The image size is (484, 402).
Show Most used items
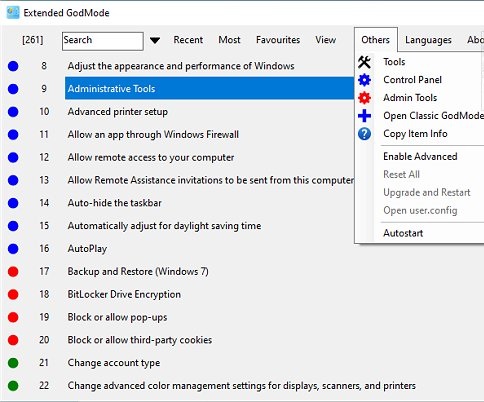point(229,40)
